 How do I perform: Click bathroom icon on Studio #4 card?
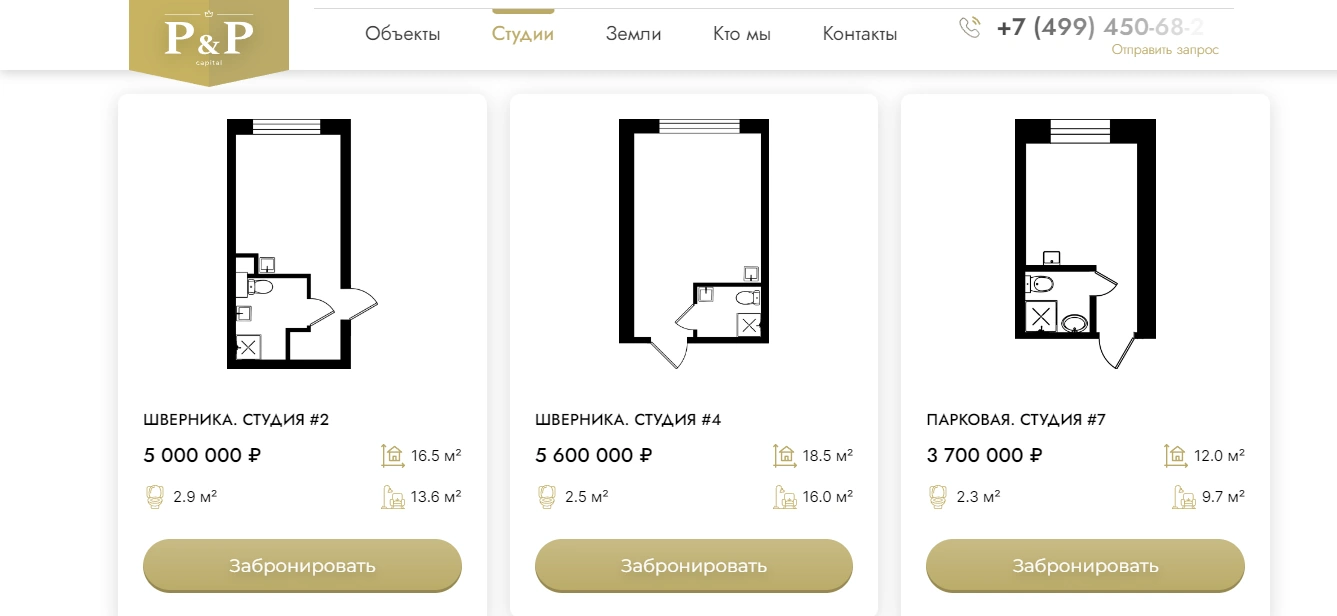point(547,496)
